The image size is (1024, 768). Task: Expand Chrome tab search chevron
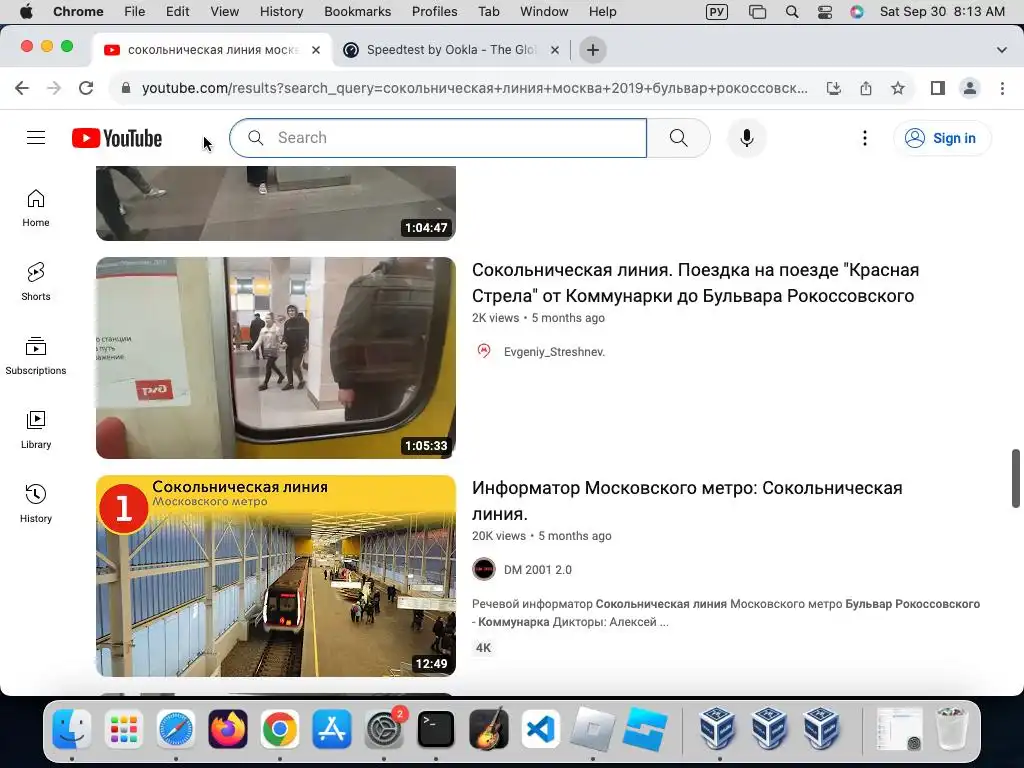pos(1001,50)
